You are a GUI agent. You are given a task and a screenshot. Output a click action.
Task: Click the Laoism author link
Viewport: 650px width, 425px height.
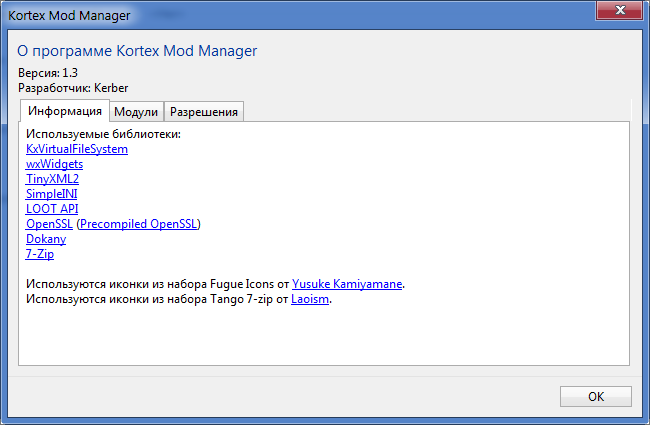pyautogui.click(x=310, y=299)
